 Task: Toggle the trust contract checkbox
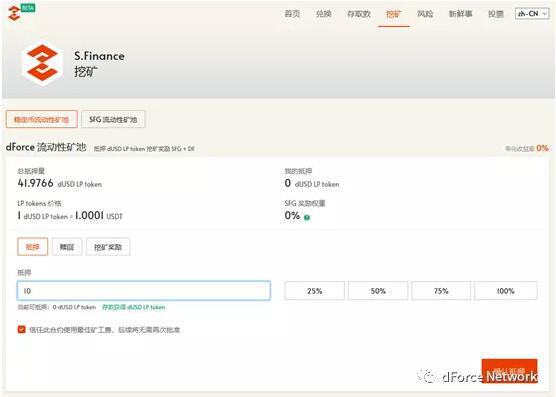click(x=21, y=329)
